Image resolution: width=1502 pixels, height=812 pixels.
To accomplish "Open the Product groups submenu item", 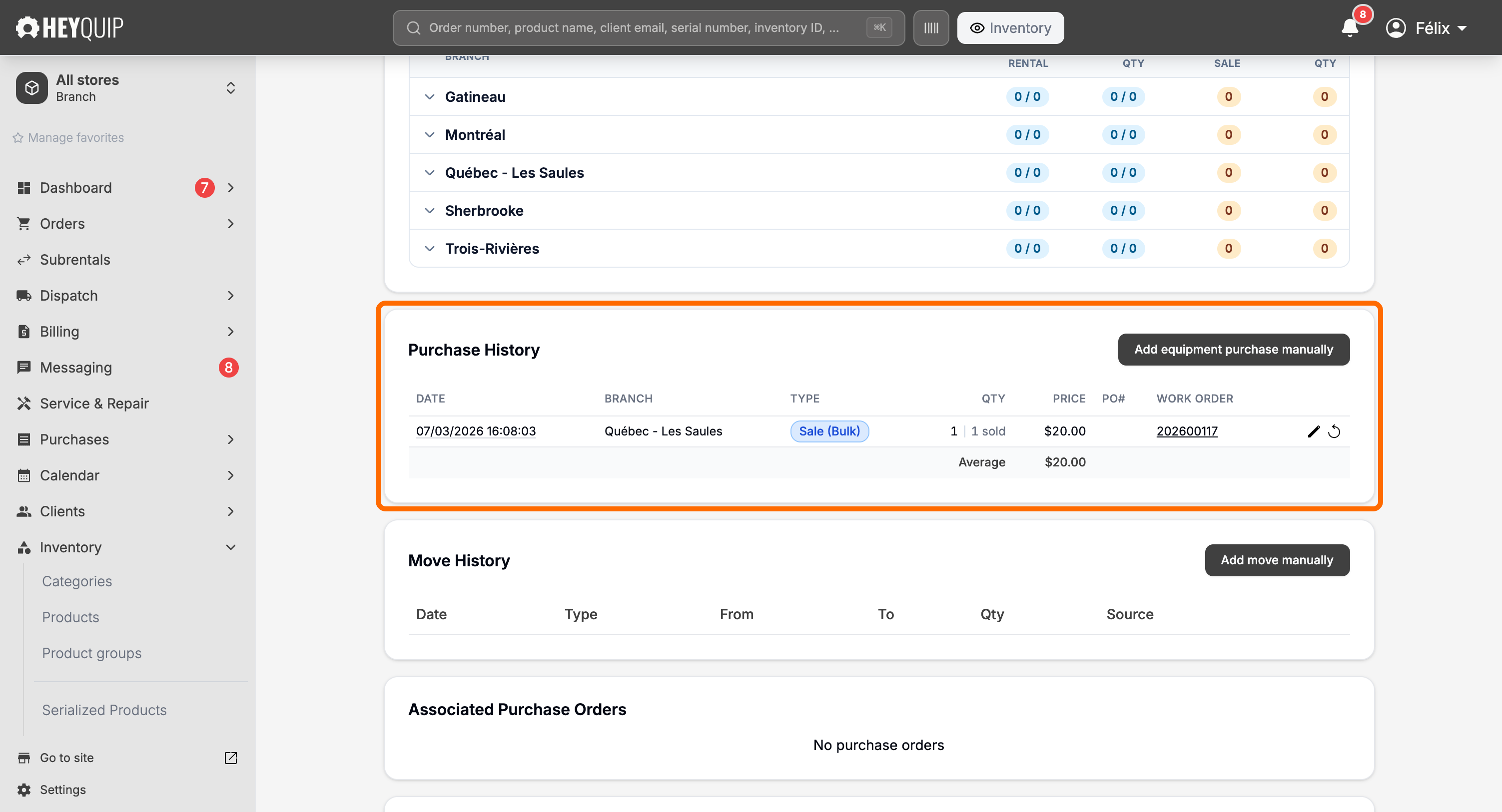I will coord(91,654).
